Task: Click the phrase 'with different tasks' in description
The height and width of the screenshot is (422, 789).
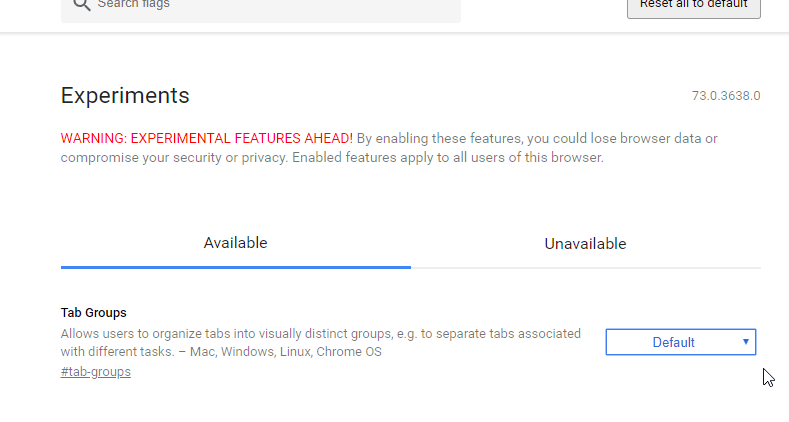Action: [116, 352]
